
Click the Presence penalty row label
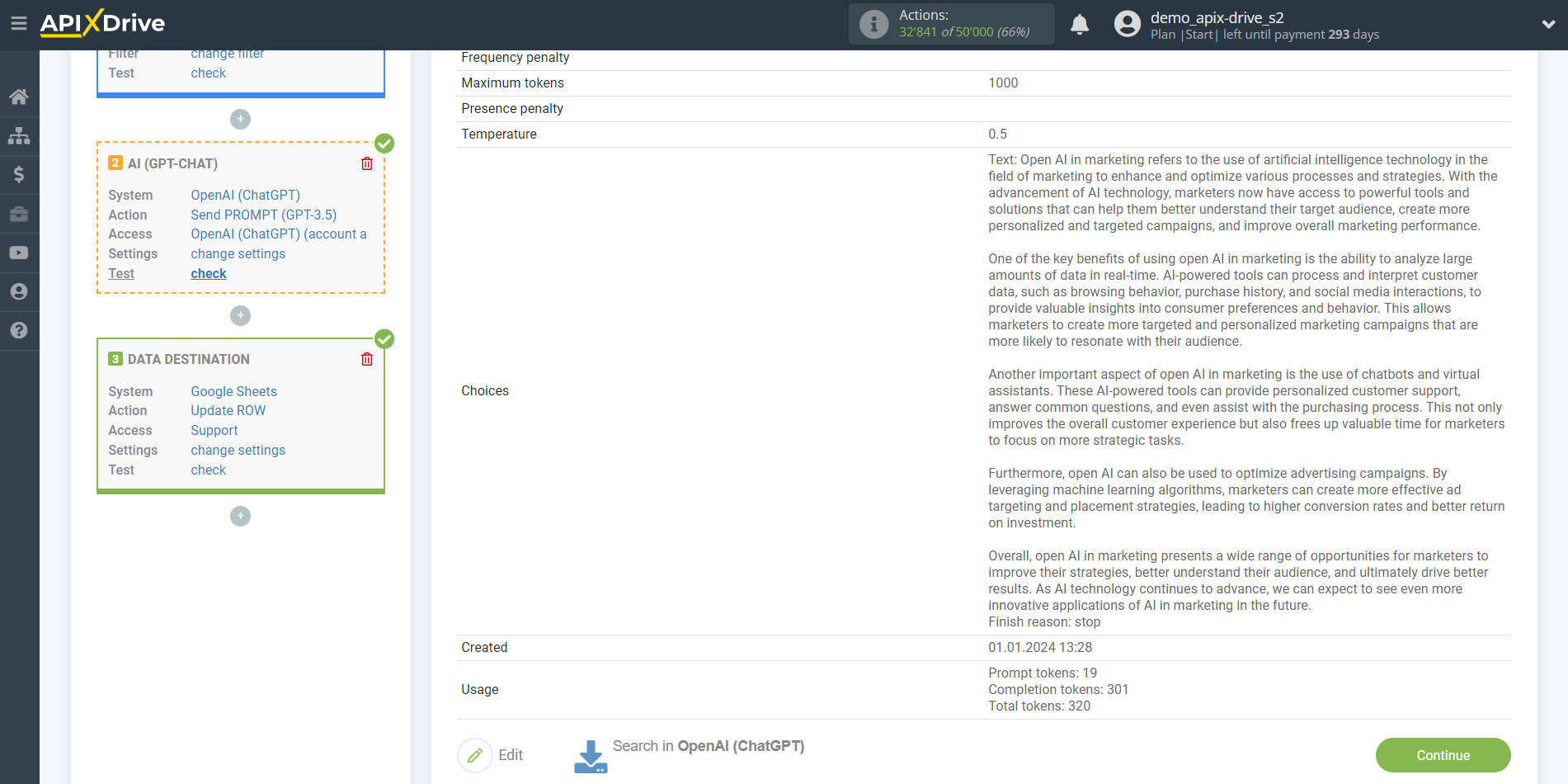click(512, 108)
